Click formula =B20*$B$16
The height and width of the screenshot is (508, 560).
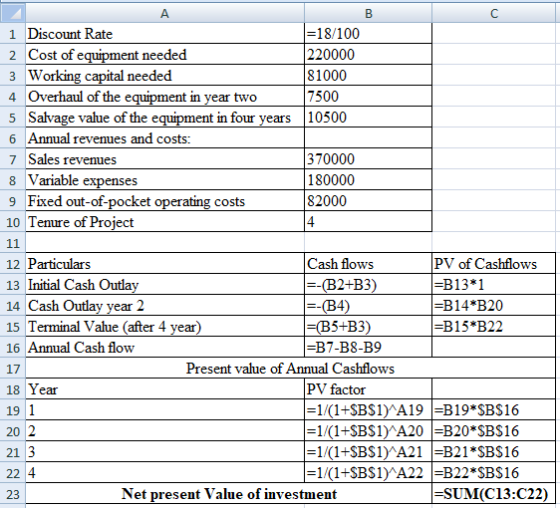click(494, 431)
